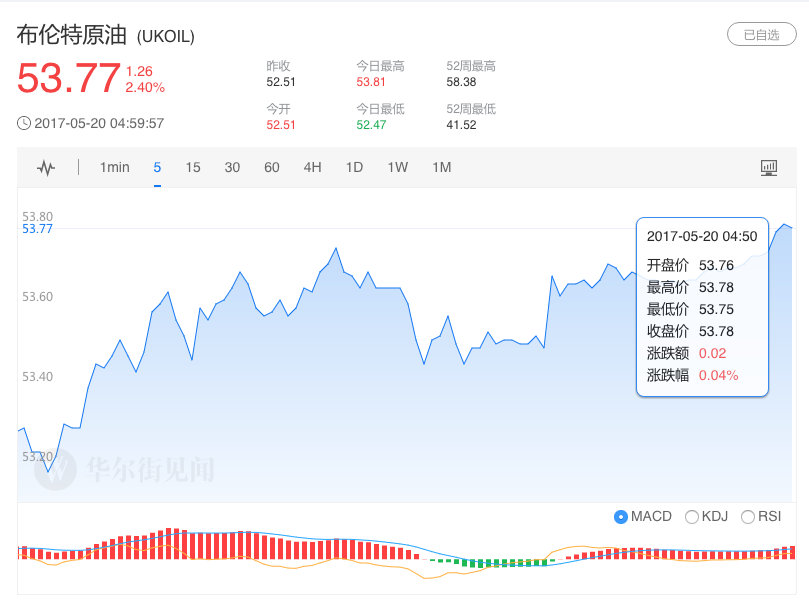
Task: Switch to 1W weekly chart
Action: coord(397,168)
